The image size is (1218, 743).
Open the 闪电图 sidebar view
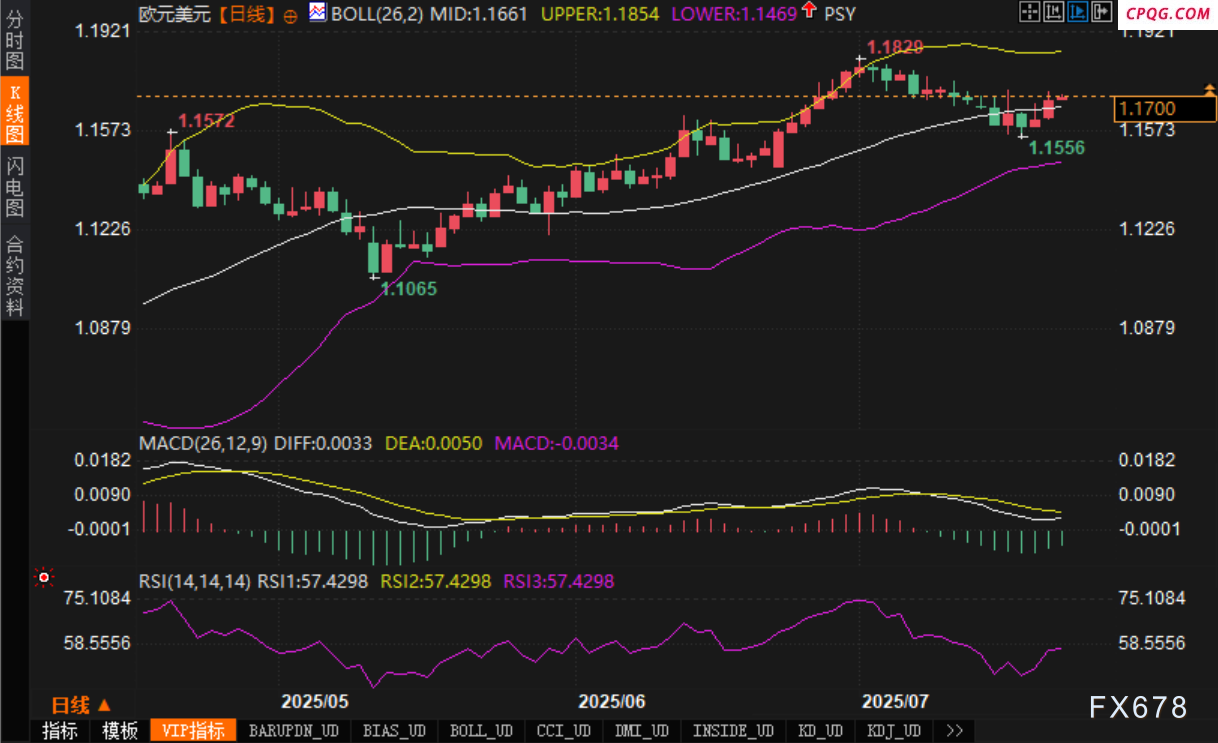pos(15,187)
